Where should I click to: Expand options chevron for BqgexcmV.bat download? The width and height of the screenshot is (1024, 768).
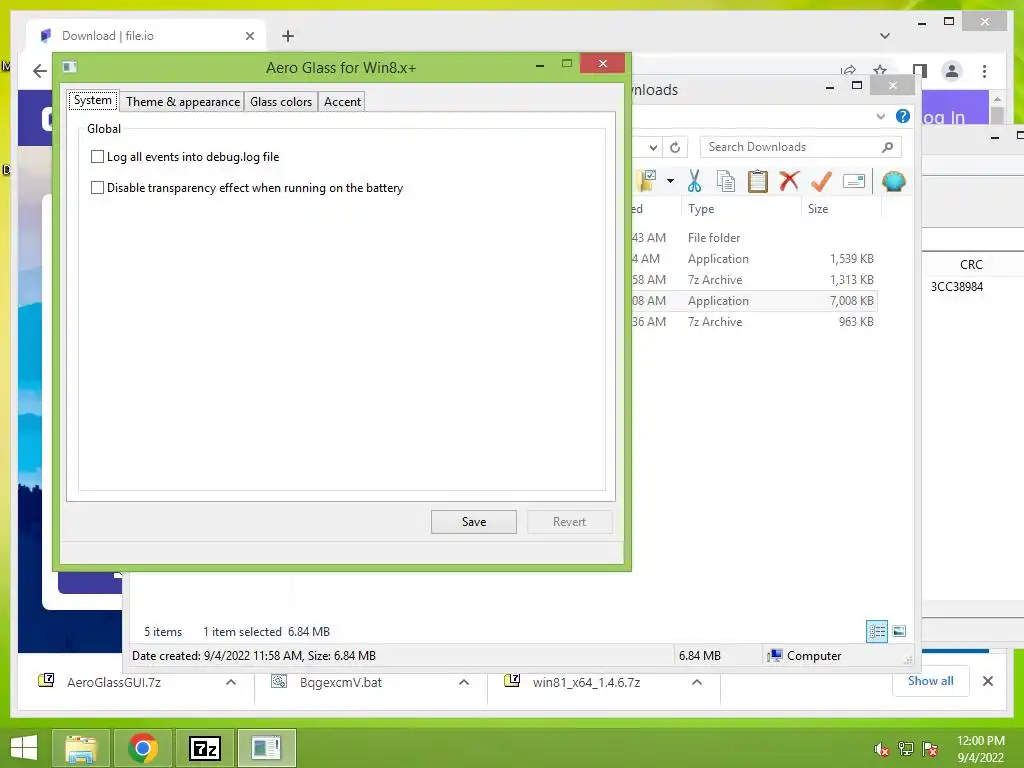(x=464, y=682)
